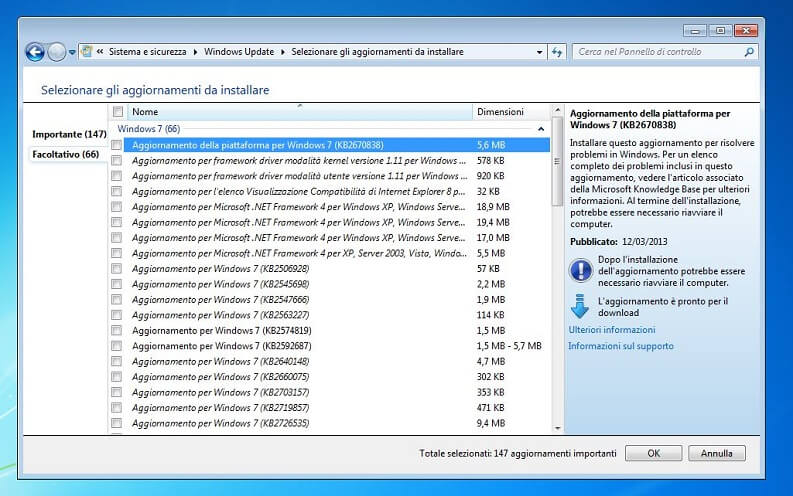This screenshot has height=496, width=793.
Task: Click the scrollbar up arrow
Action: point(557,110)
